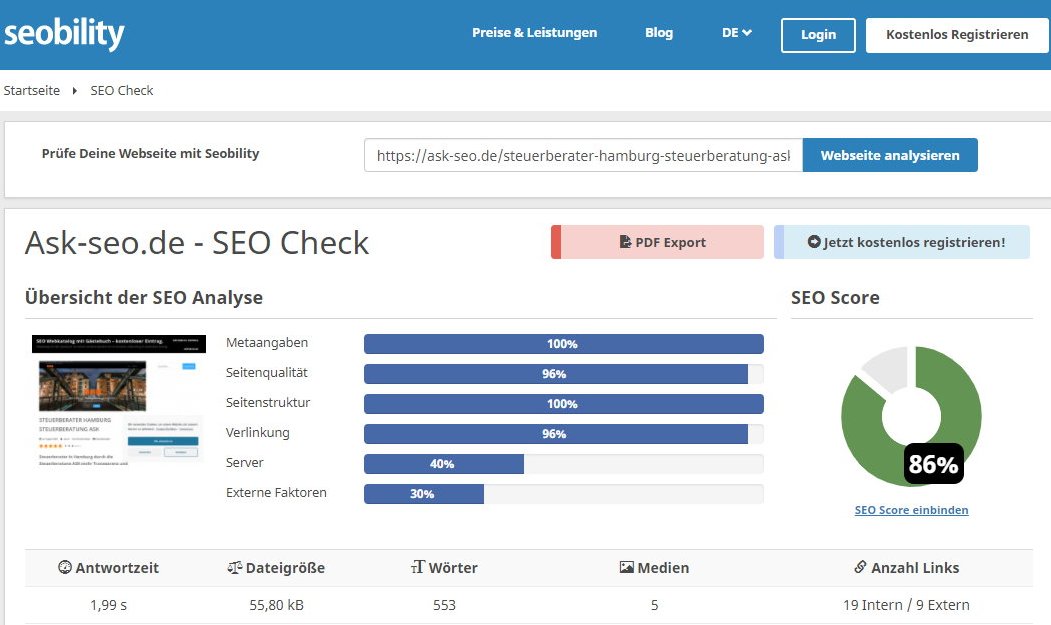
Task: Click the Server 40% progress bar
Action: (564, 464)
